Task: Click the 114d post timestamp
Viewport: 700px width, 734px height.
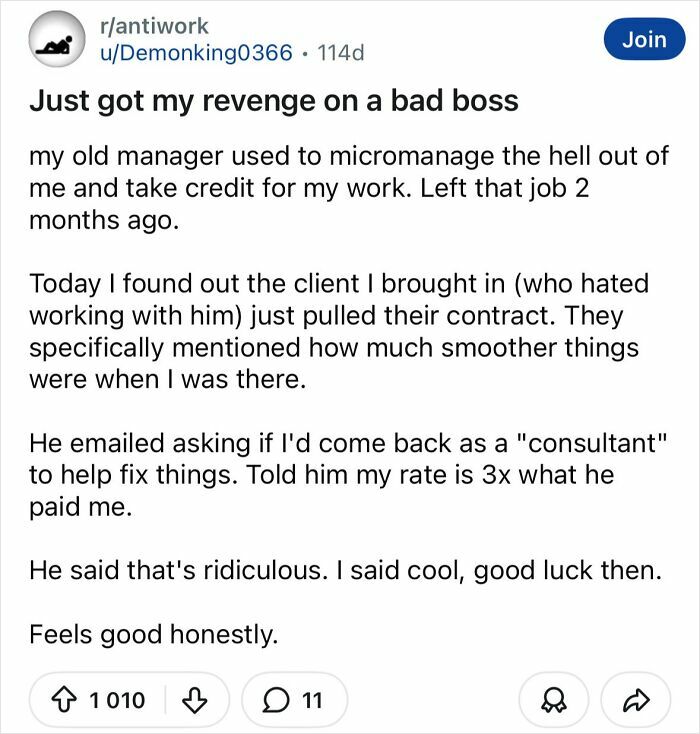Action: click(339, 52)
